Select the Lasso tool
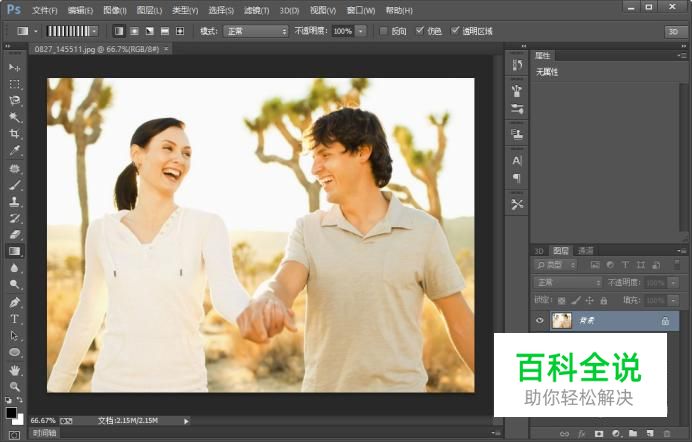This screenshot has height=442, width=692. tap(15, 100)
